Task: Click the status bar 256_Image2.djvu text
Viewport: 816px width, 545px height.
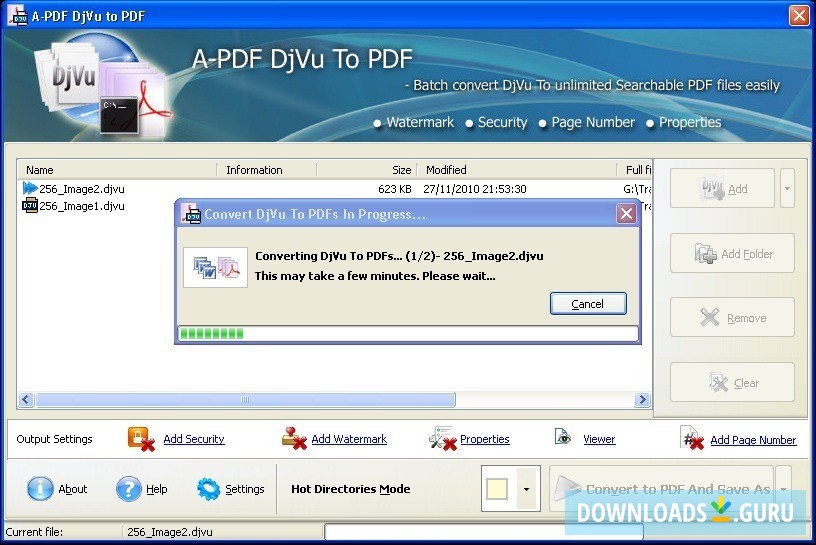Action: tap(170, 532)
